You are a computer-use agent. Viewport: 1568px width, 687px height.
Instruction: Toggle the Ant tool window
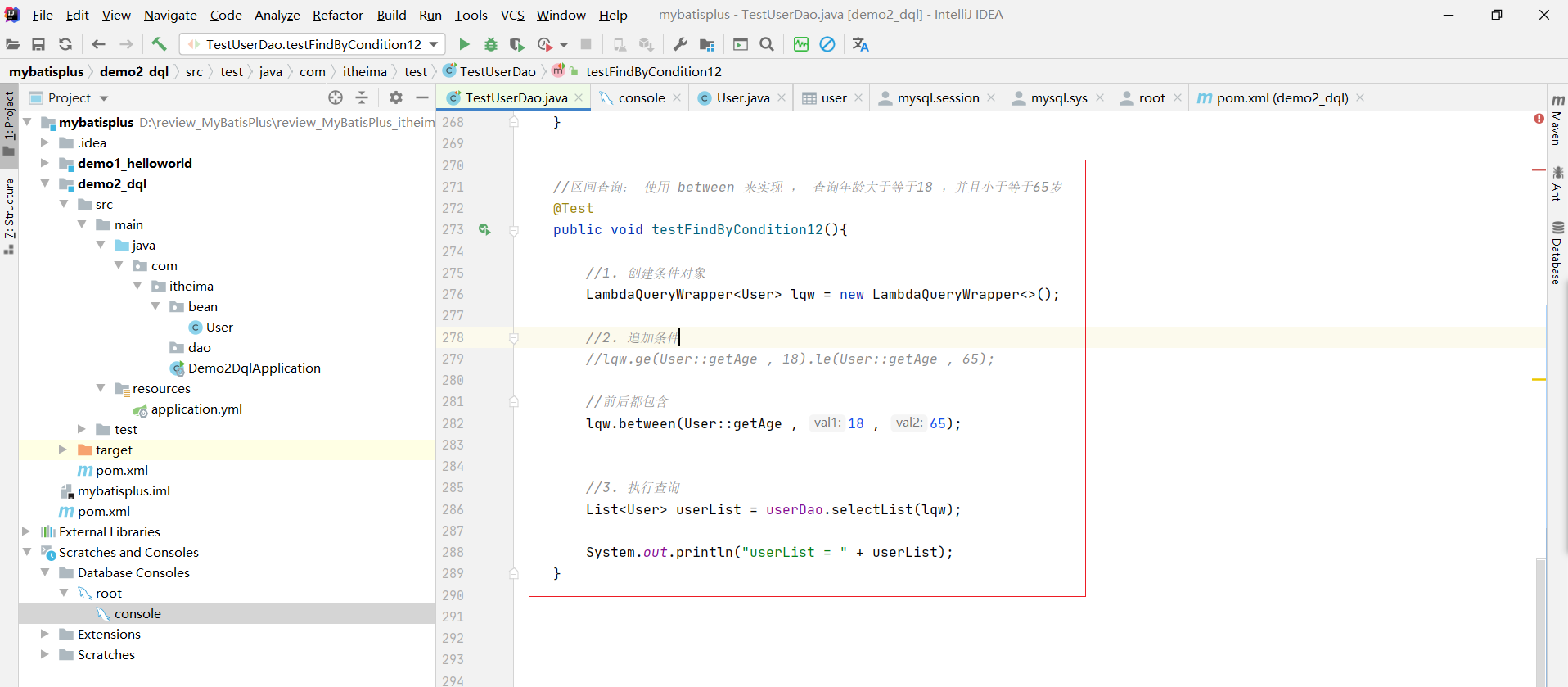pyautogui.click(x=1557, y=183)
